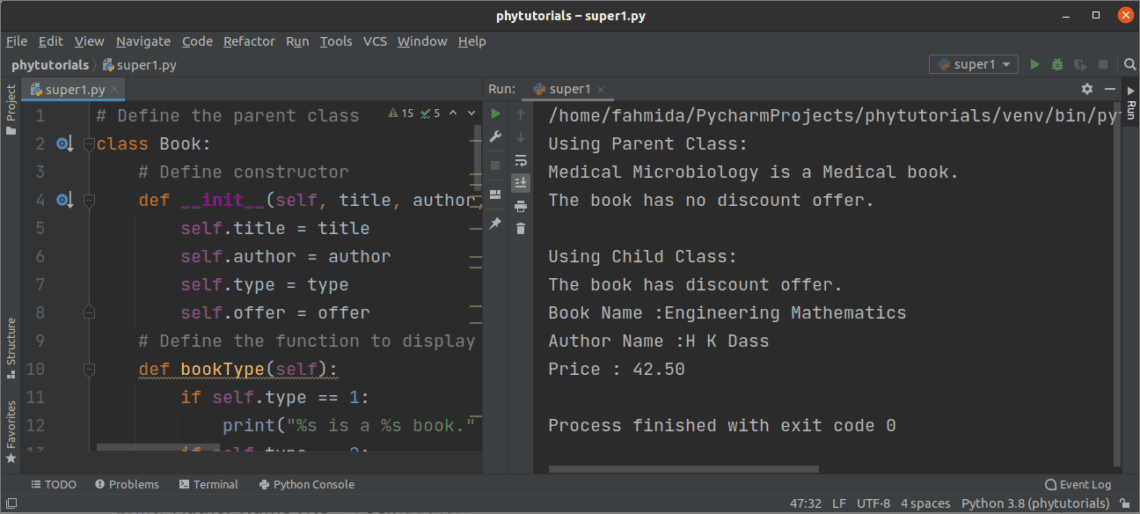The image size is (1140, 514).
Task: Run super1 with coverage
Action: [1080, 65]
